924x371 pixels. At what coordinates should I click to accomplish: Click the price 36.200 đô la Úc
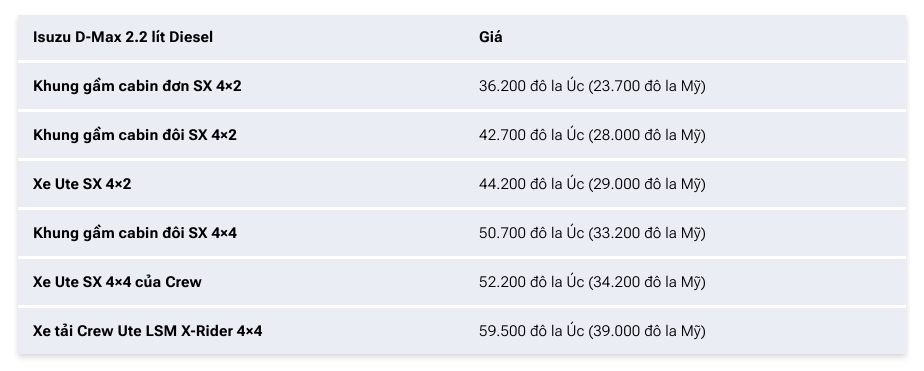[531, 86]
